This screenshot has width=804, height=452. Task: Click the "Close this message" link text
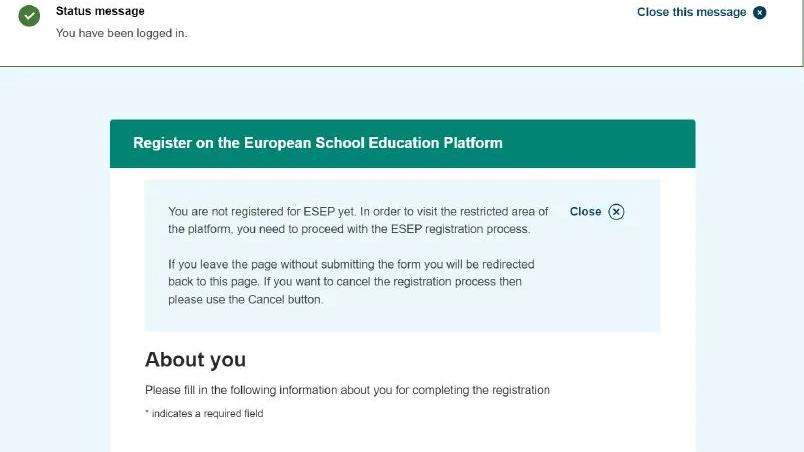[691, 12]
